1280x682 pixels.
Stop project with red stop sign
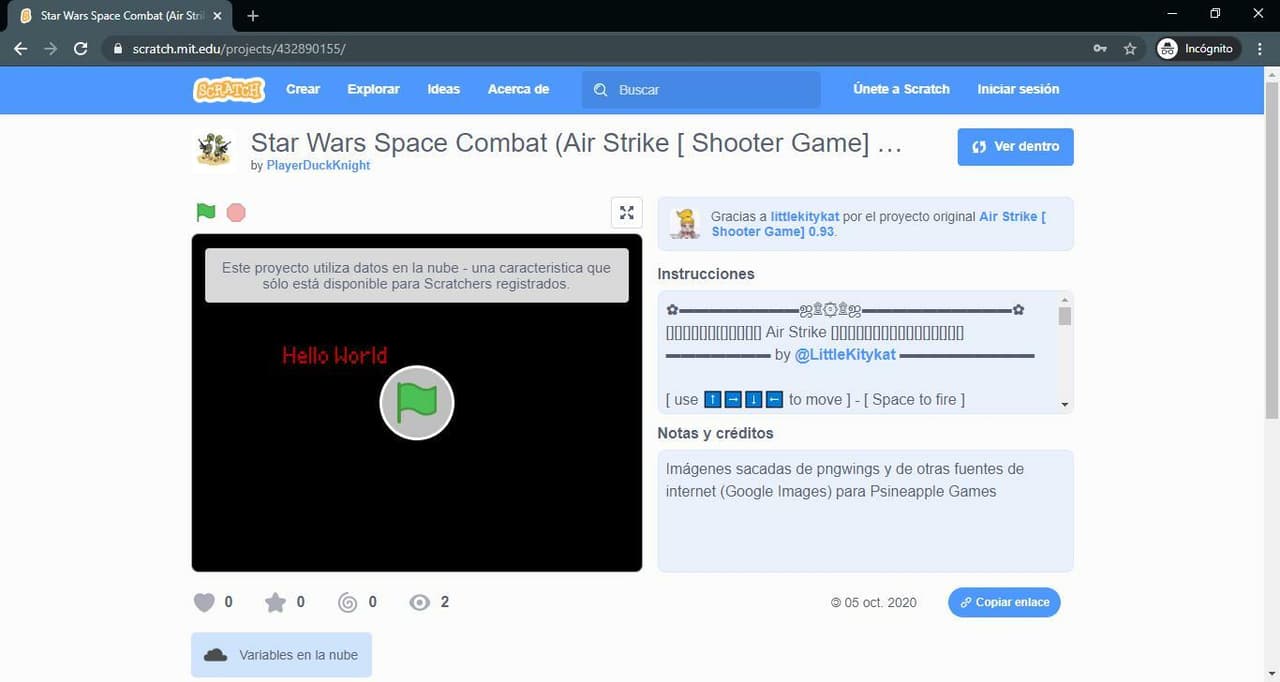236,212
